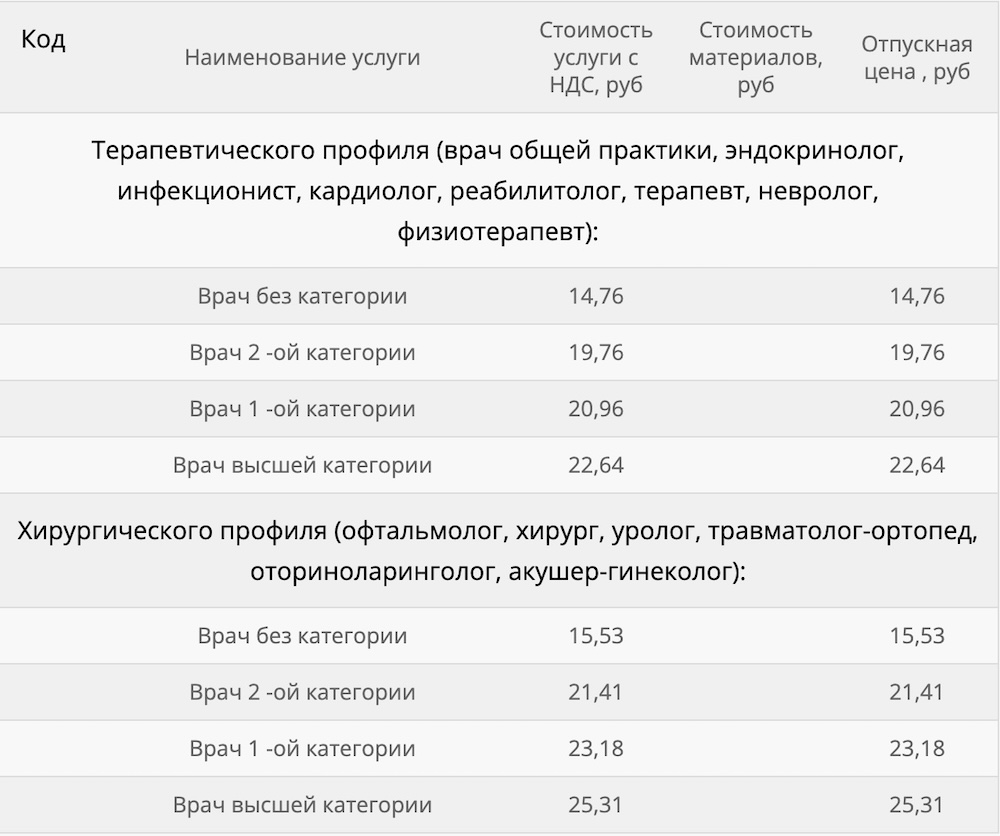Click 15,53 in the service cost column
The height and width of the screenshot is (836, 1000).
[x=595, y=636]
